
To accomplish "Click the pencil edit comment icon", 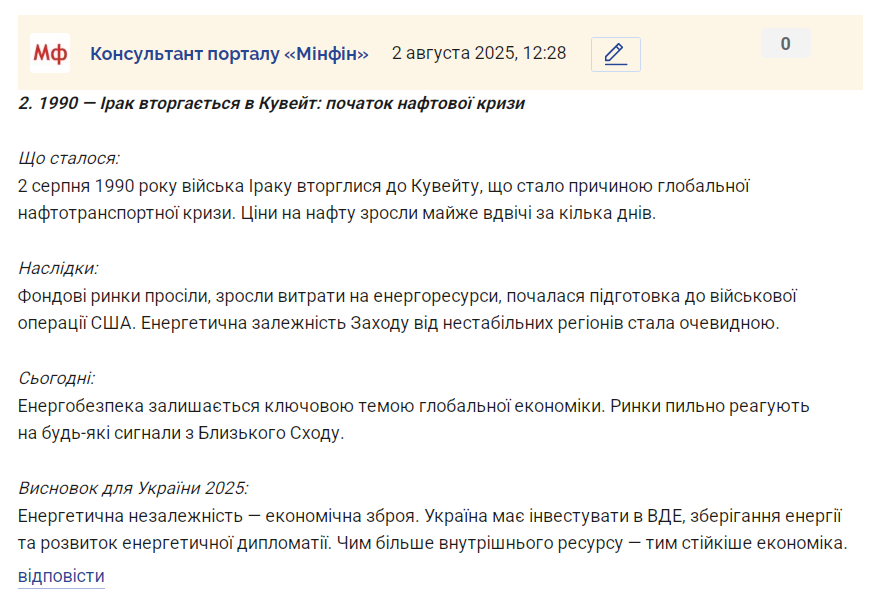I will pyautogui.click(x=615, y=54).
